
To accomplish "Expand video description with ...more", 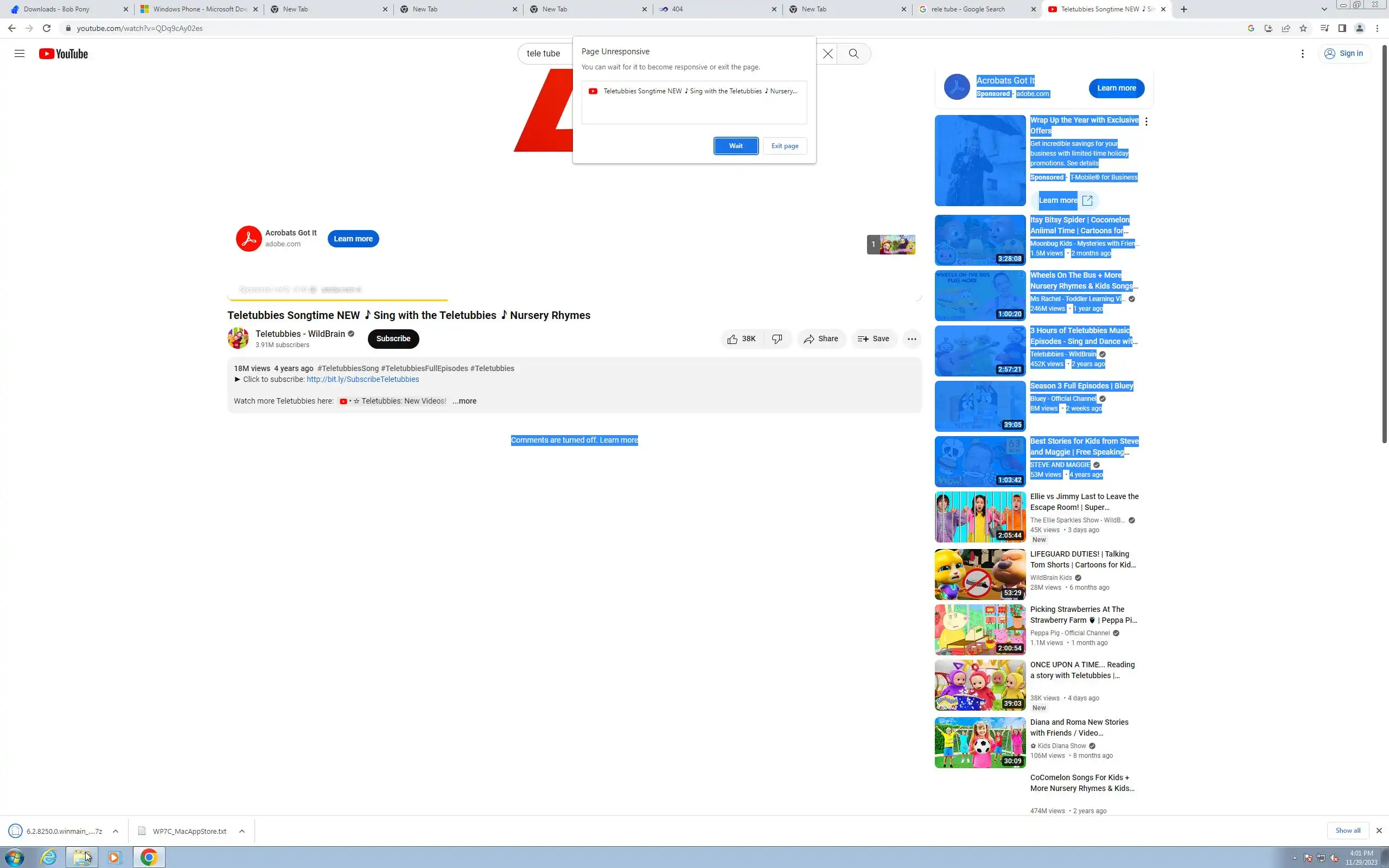I will (x=464, y=401).
